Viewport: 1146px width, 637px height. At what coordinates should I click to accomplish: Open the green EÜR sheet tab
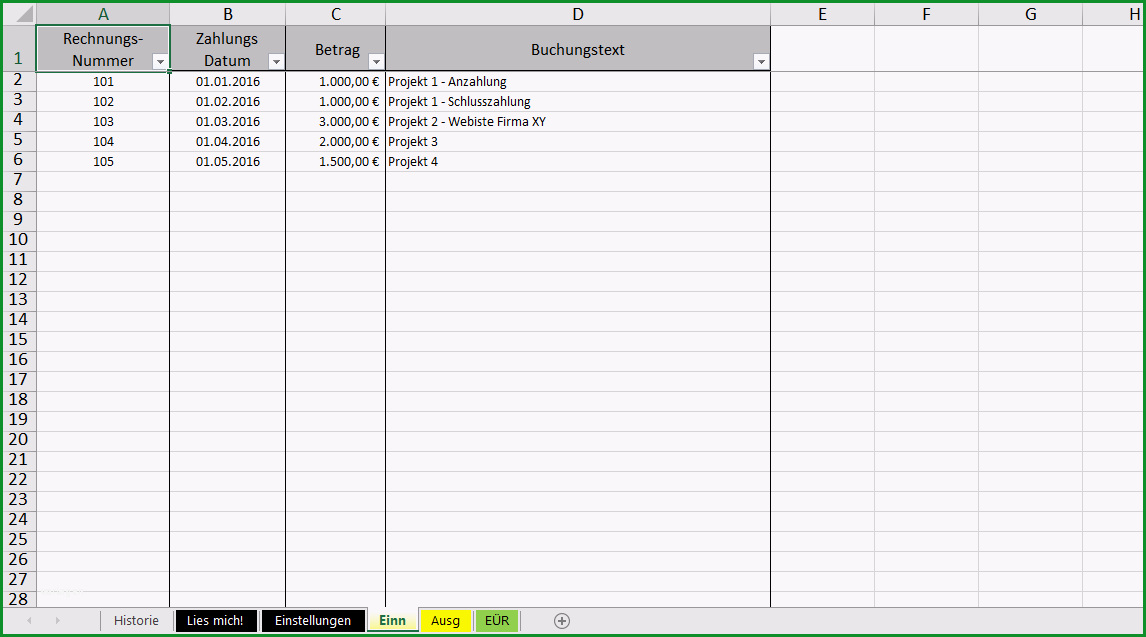coord(497,621)
